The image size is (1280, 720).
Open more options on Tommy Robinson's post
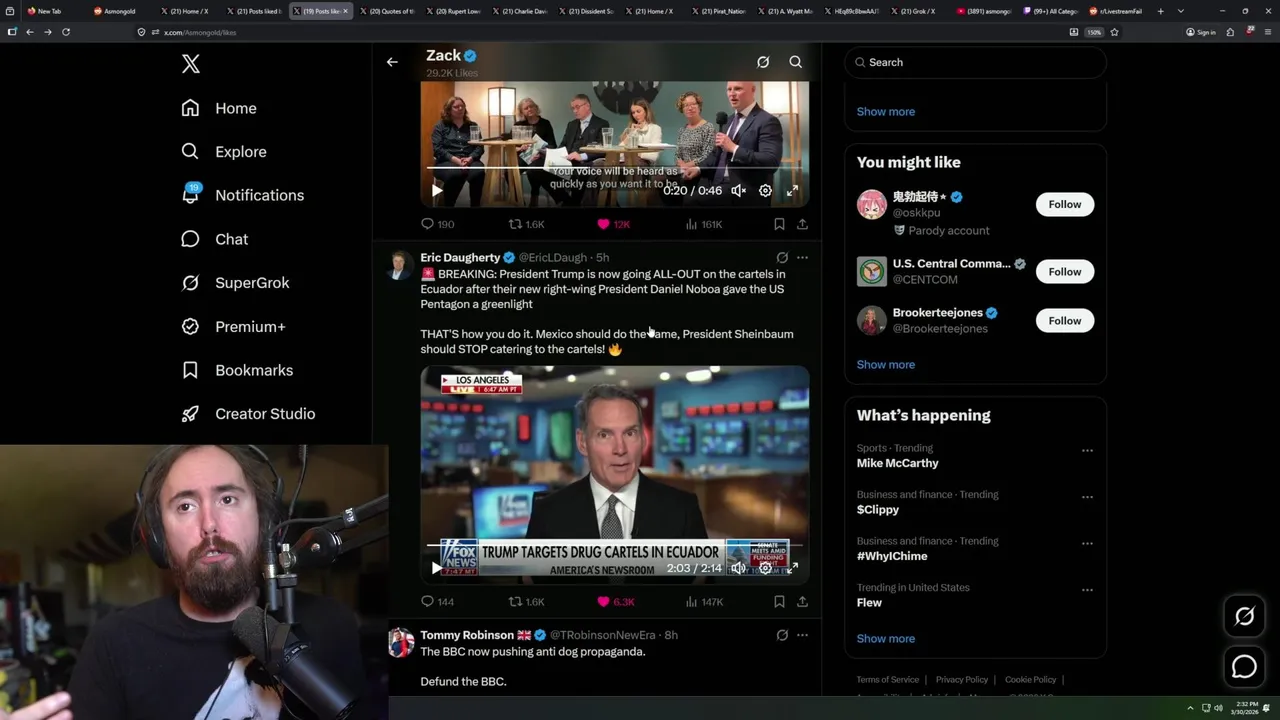pos(802,635)
